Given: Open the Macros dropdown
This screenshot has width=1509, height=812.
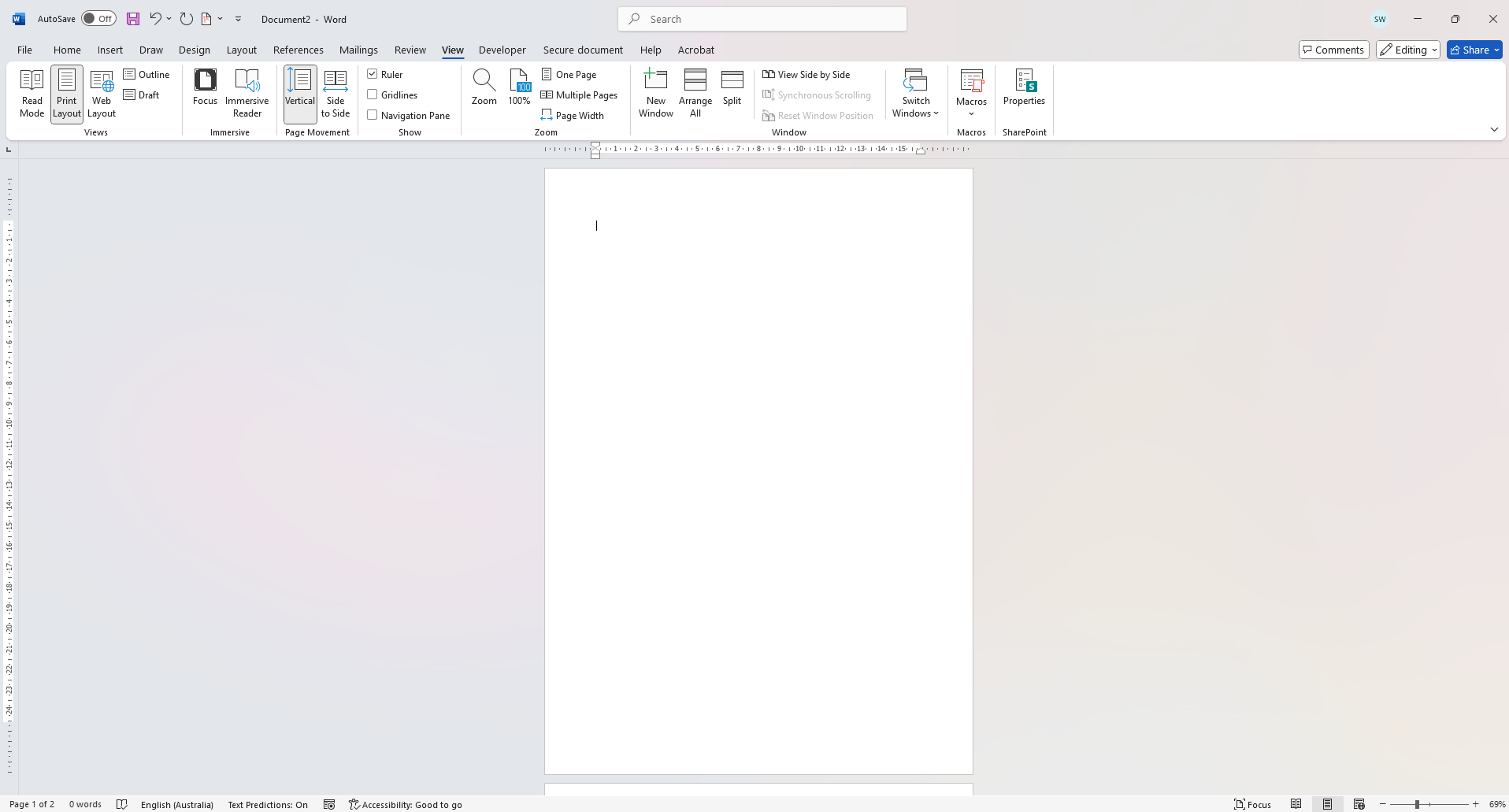Looking at the screenshot, I should (x=970, y=93).
